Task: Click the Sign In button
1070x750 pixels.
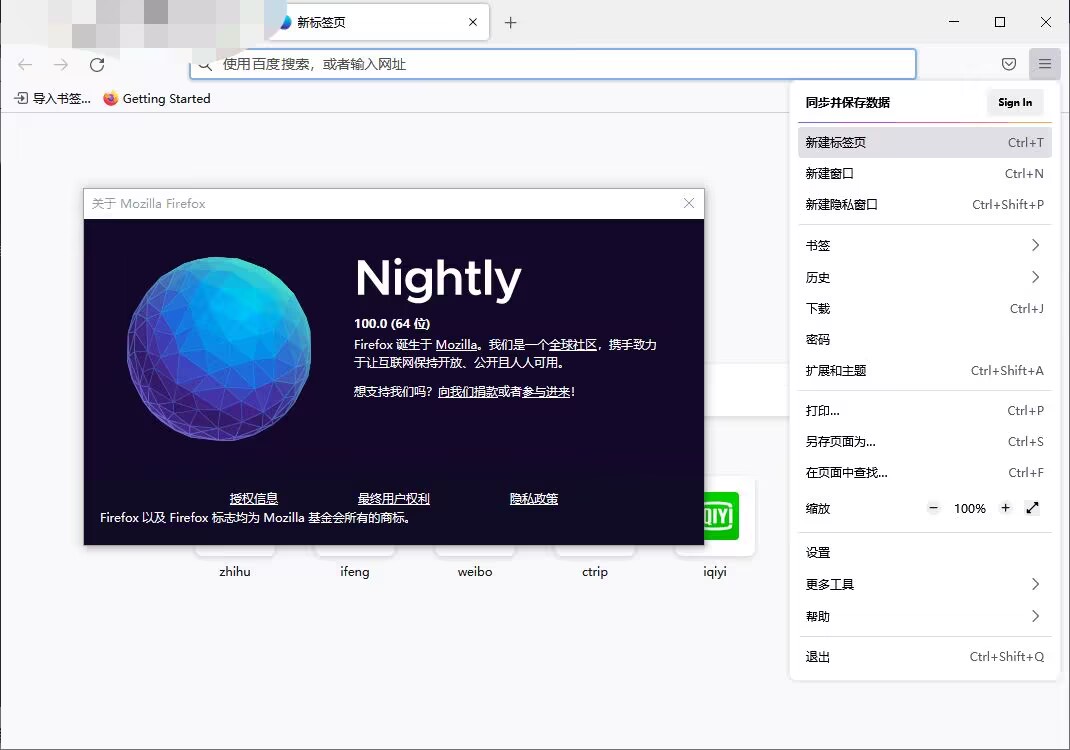Action: pyautogui.click(x=1014, y=101)
